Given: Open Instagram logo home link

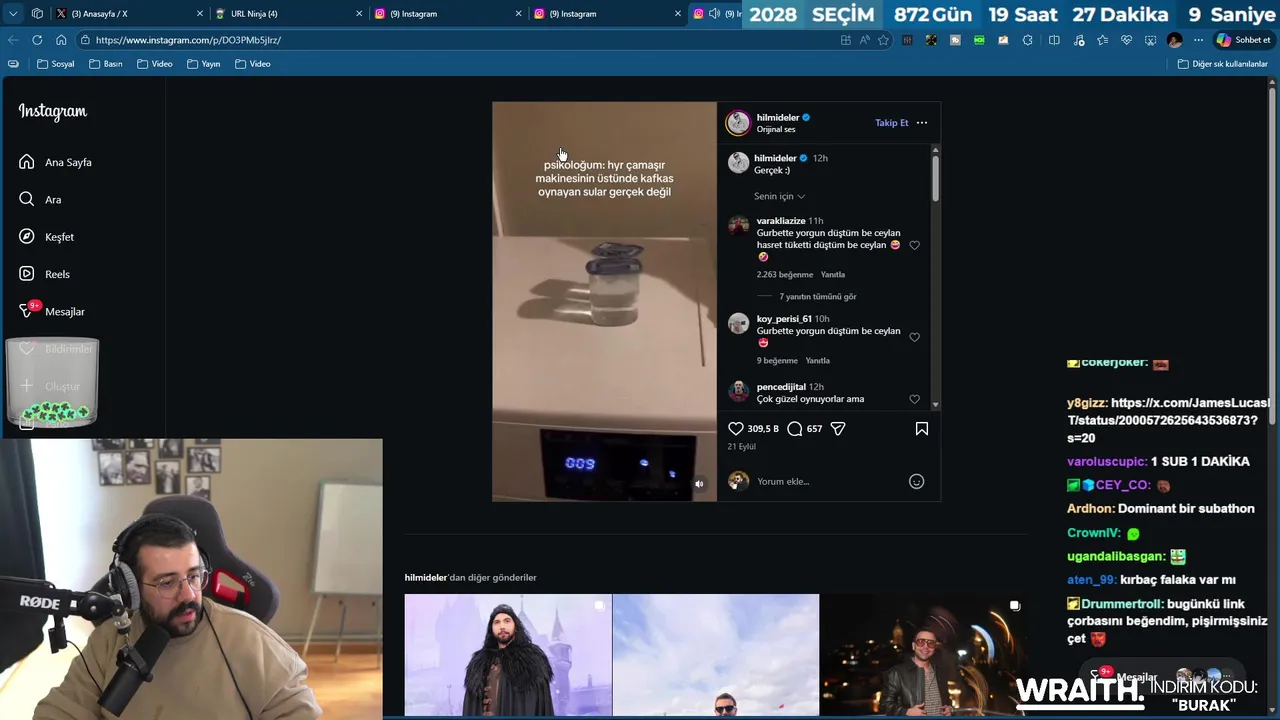Looking at the screenshot, I should [x=52, y=112].
